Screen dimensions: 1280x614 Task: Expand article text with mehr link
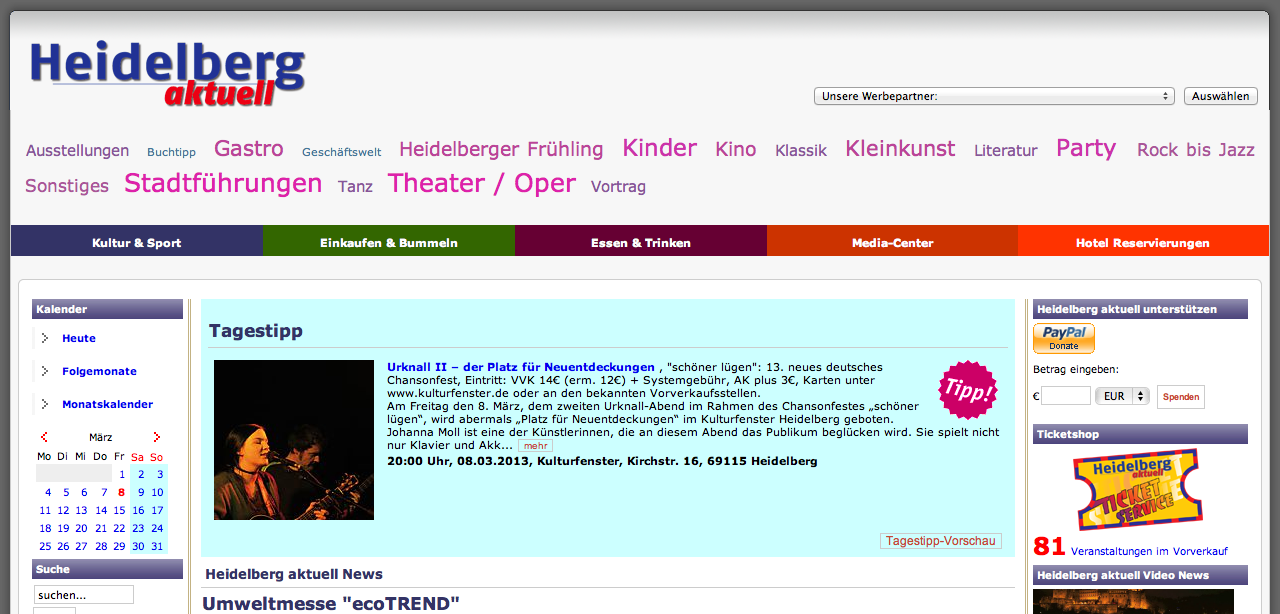(535, 446)
